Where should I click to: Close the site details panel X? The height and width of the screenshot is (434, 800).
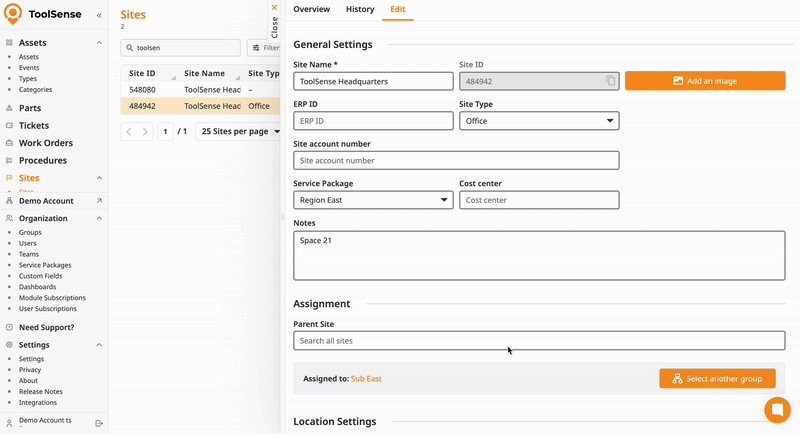[x=274, y=7]
